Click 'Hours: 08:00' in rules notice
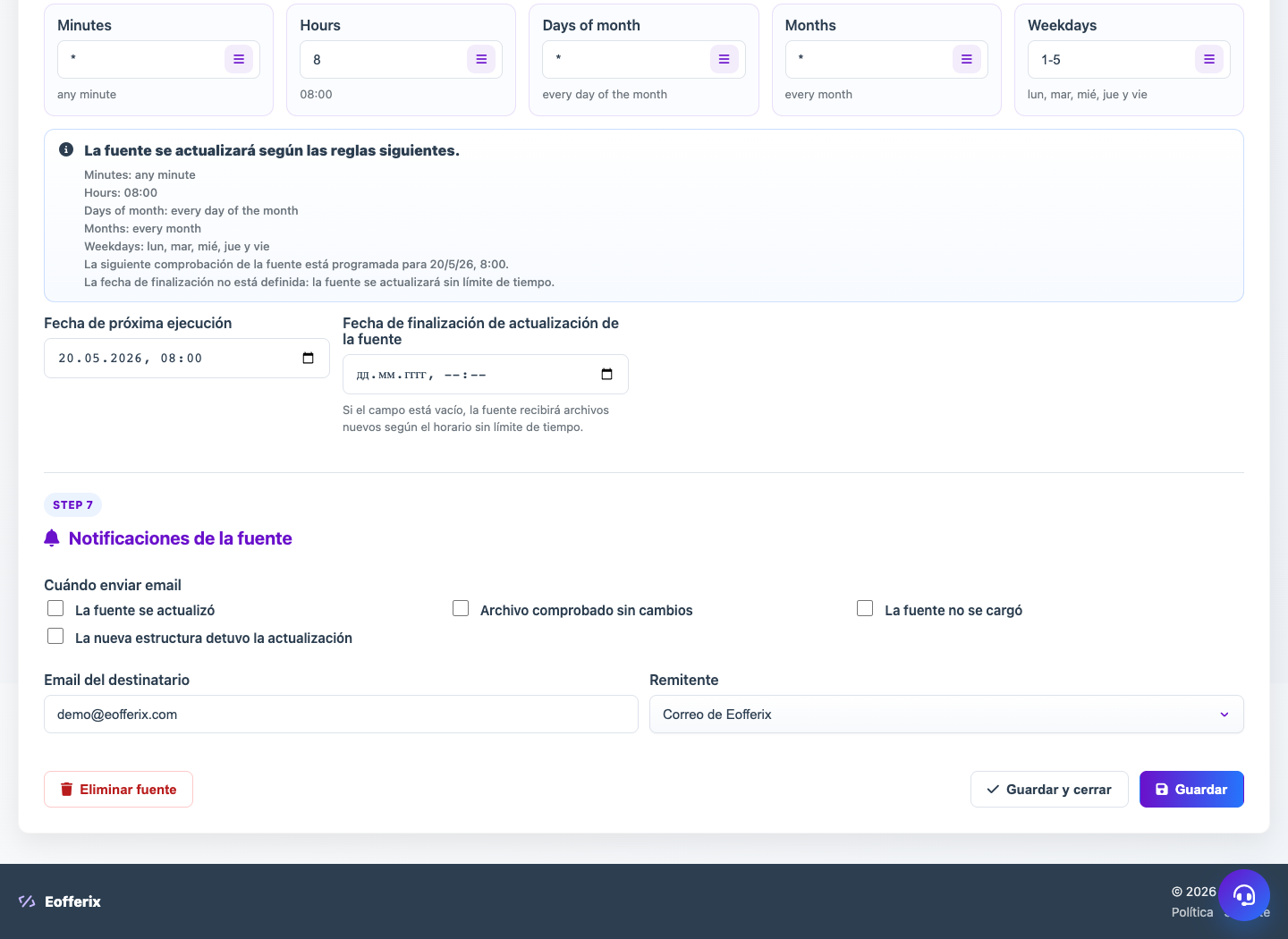Viewport: 1288px width, 939px height. tap(121, 192)
